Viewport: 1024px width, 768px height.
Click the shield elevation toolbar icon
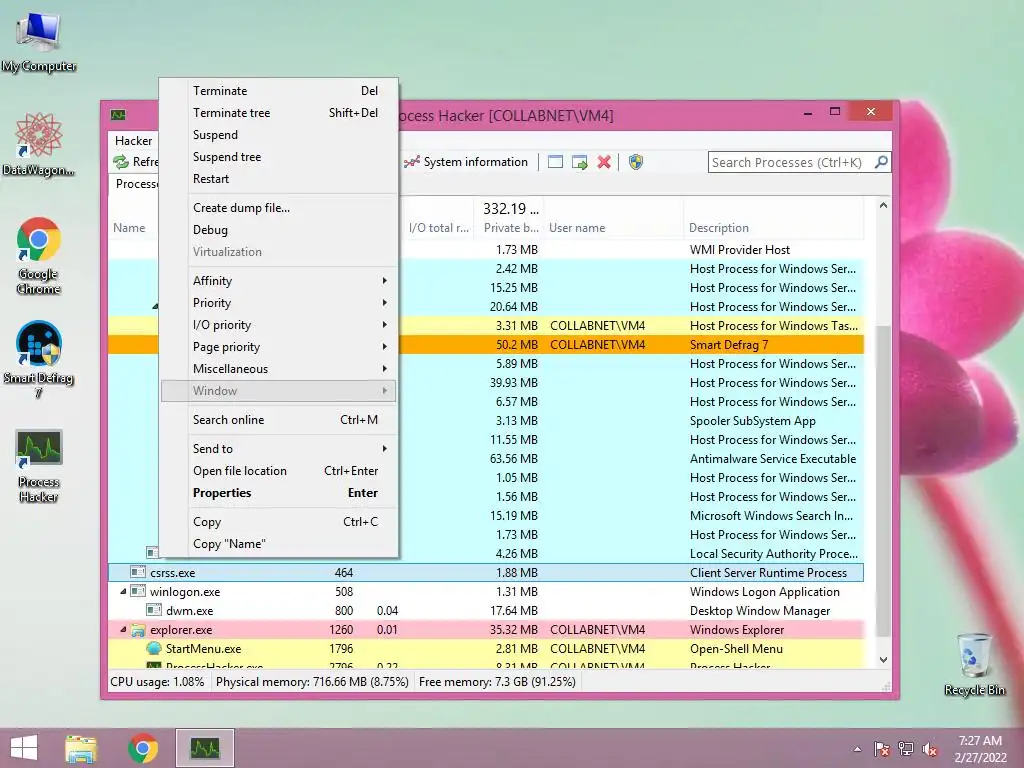coord(635,162)
